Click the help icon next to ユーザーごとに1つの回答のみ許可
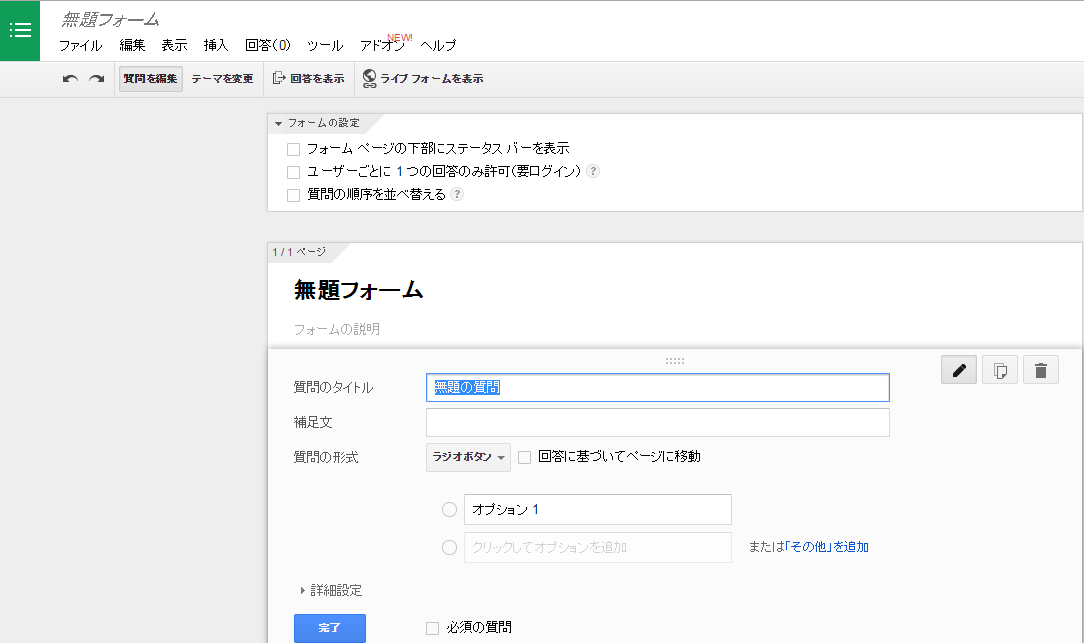 [592, 171]
